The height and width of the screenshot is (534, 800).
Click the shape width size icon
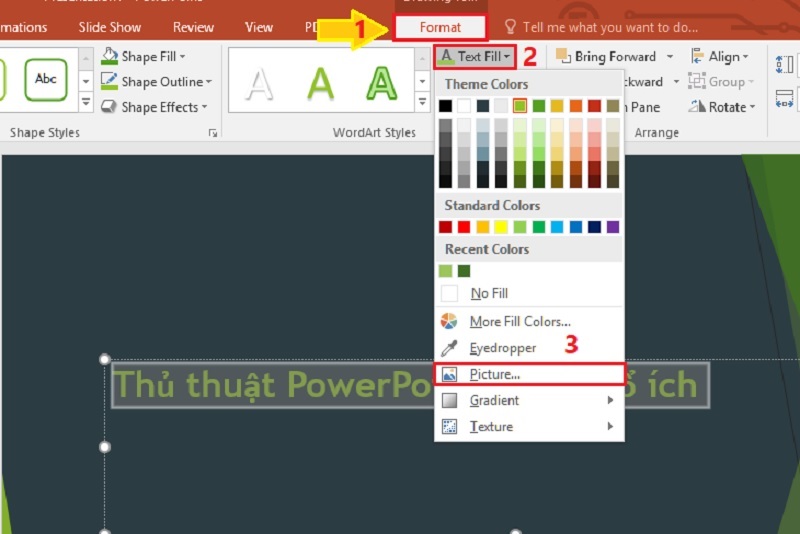coord(784,98)
